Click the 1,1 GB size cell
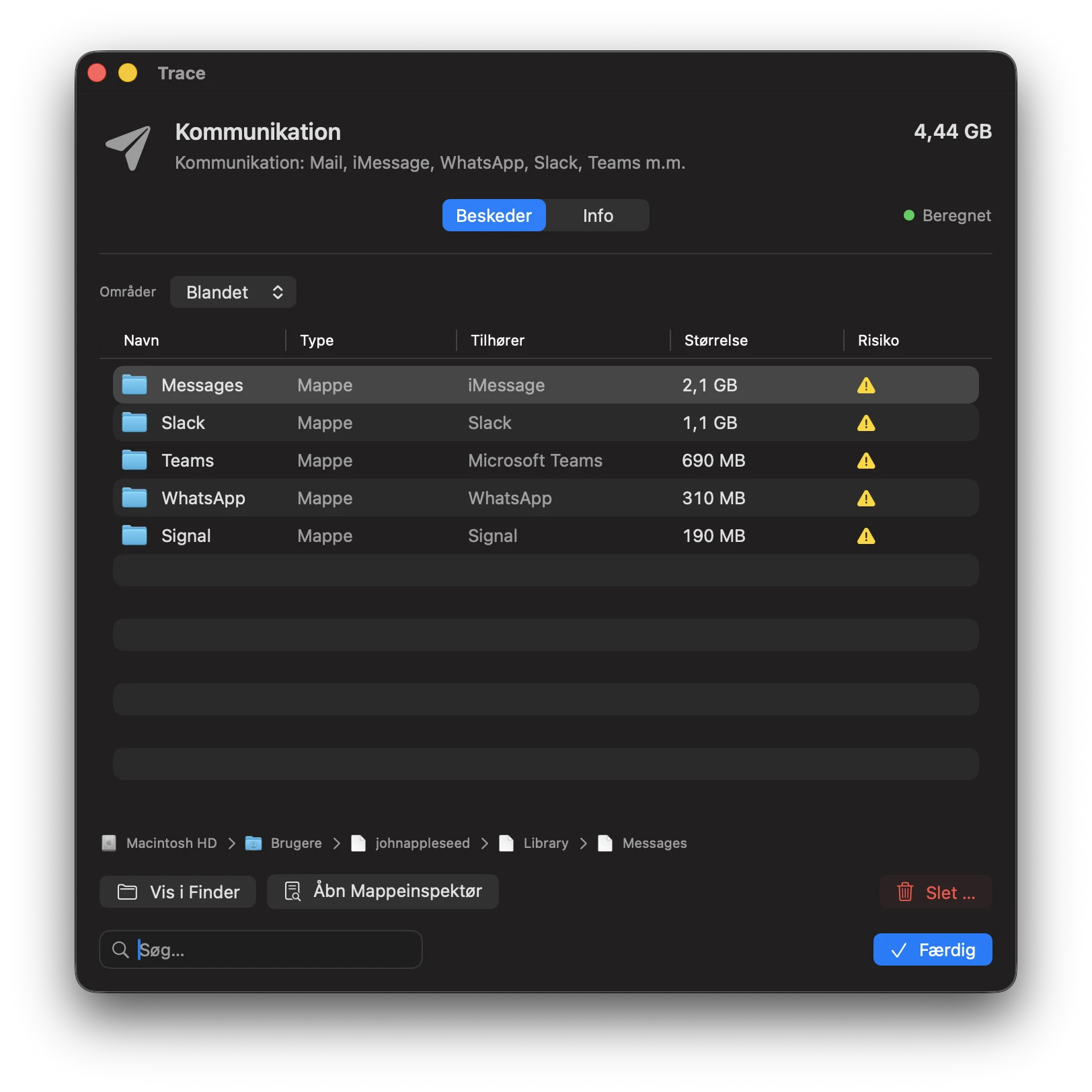This screenshot has height=1092, width=1092. pyautogui.click(x=710, y=423)
